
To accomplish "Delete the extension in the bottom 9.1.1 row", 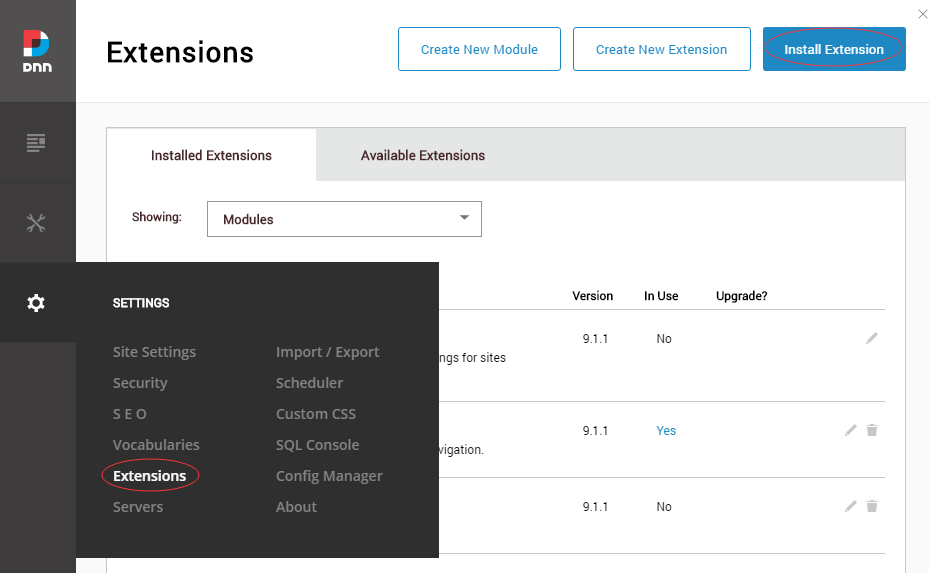I will [x=872, y=506].
